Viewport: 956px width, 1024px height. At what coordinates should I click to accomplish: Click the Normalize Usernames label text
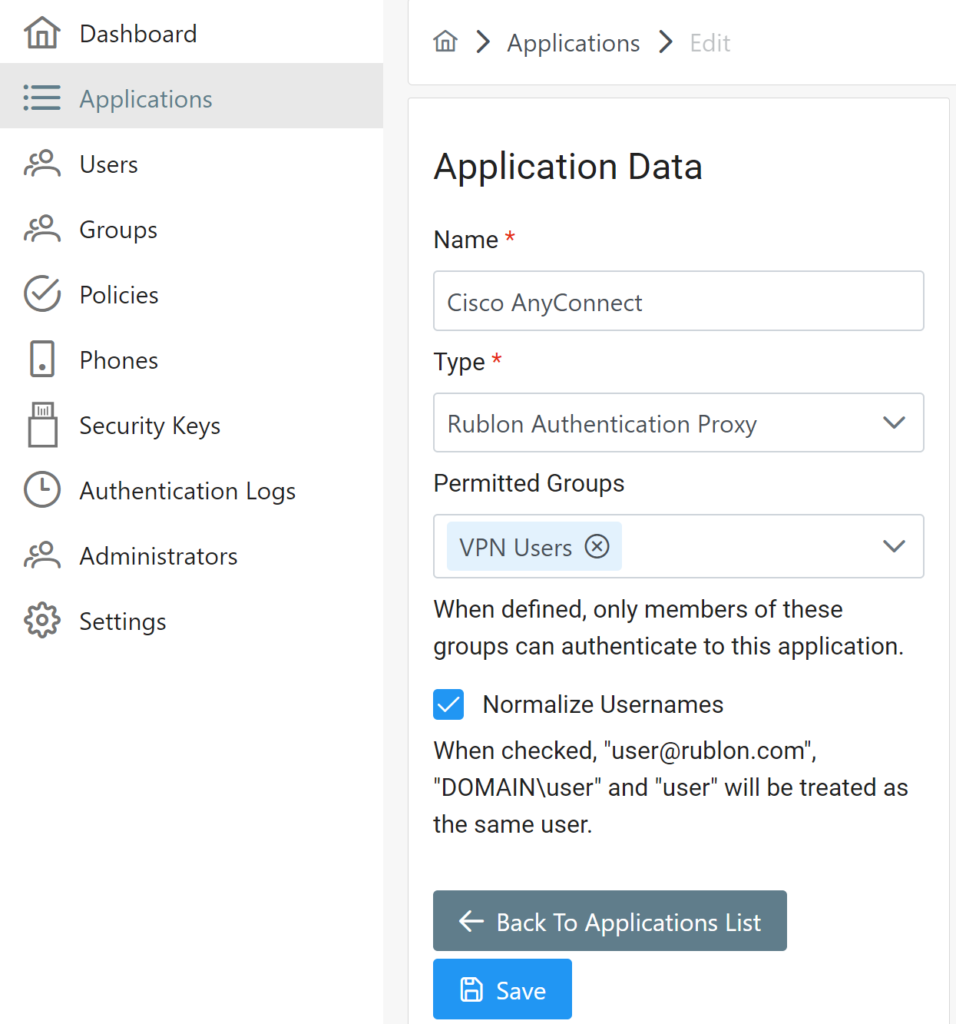pyautogui.click(x=603, y=704)
